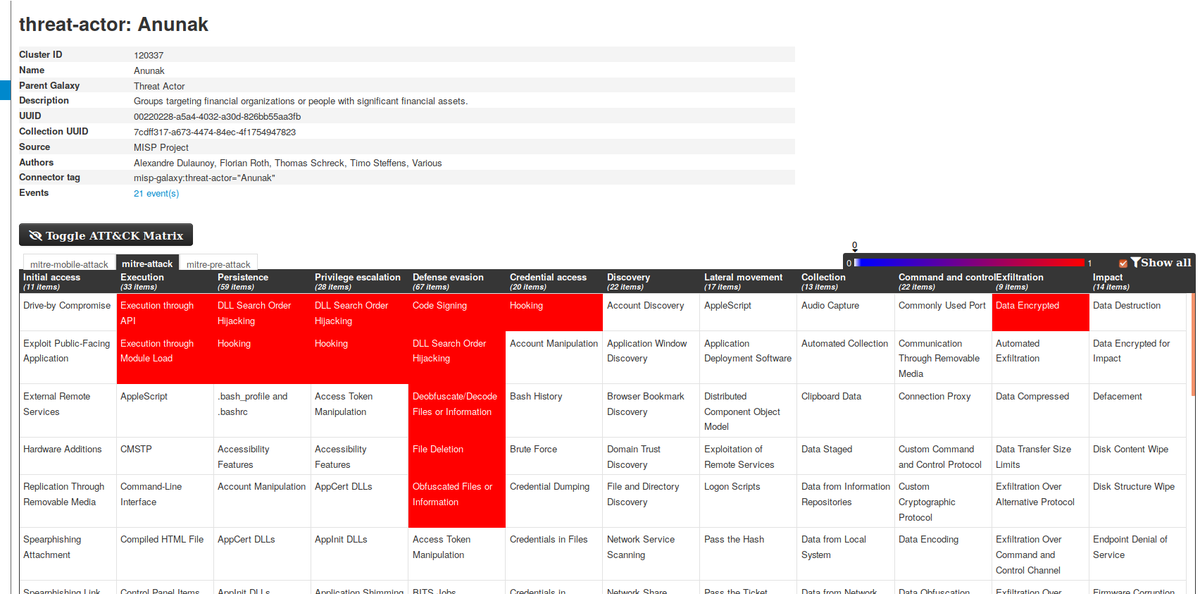Select the Impact column header

1137,282
